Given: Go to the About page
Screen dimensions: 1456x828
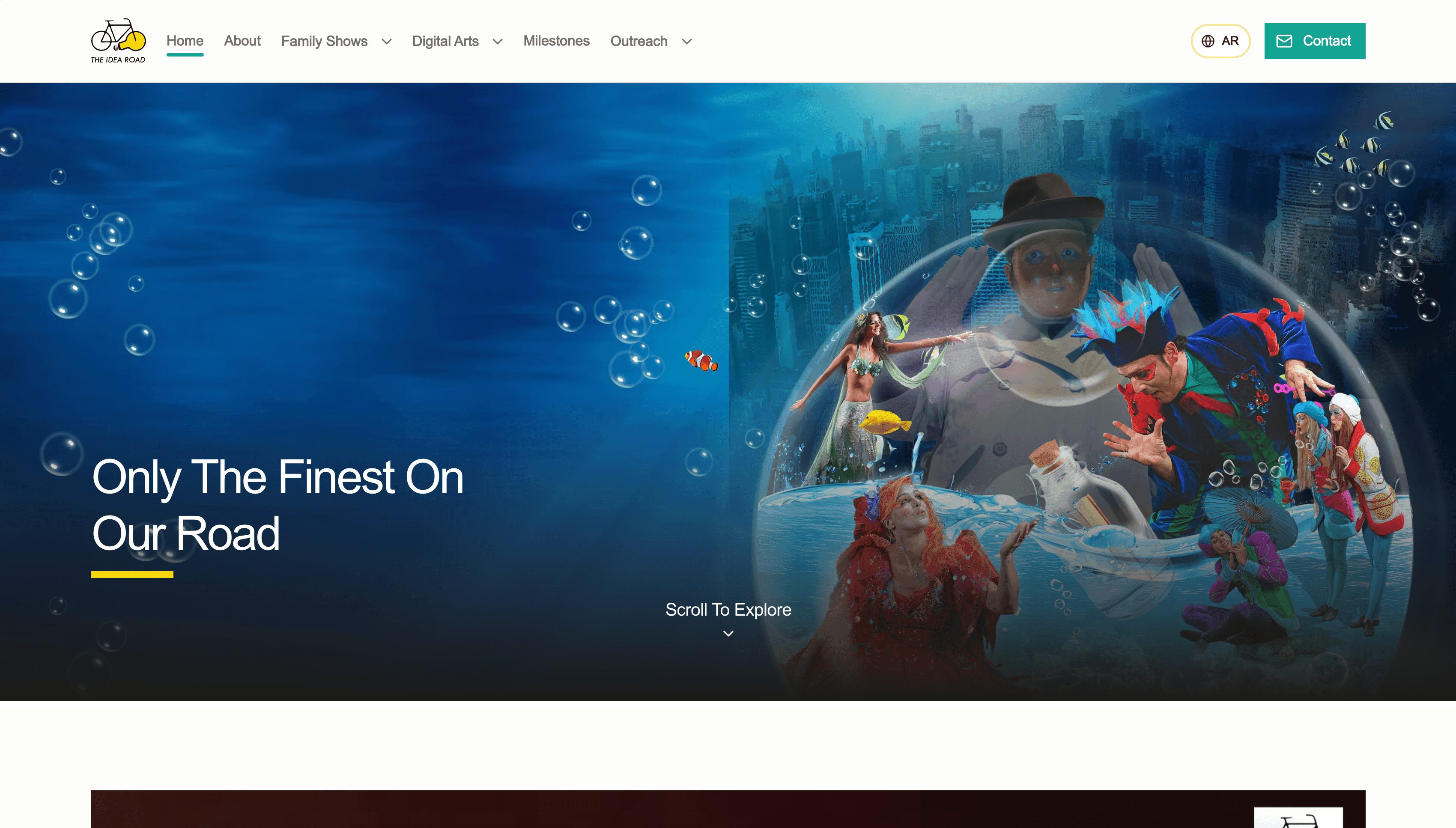Looking at the screenshot, I should (x=242, y=41).
